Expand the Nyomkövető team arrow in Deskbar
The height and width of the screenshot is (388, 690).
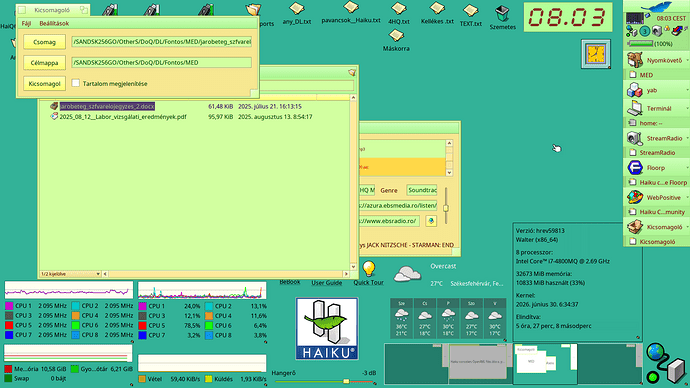(x=687, y=60)
